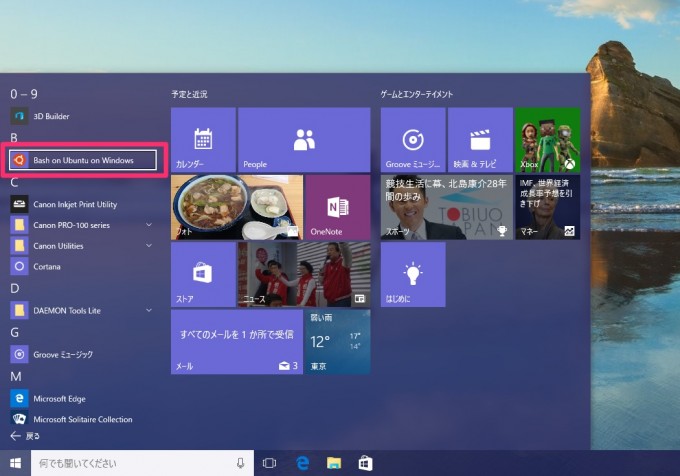Click the Windows Start button

15,463
